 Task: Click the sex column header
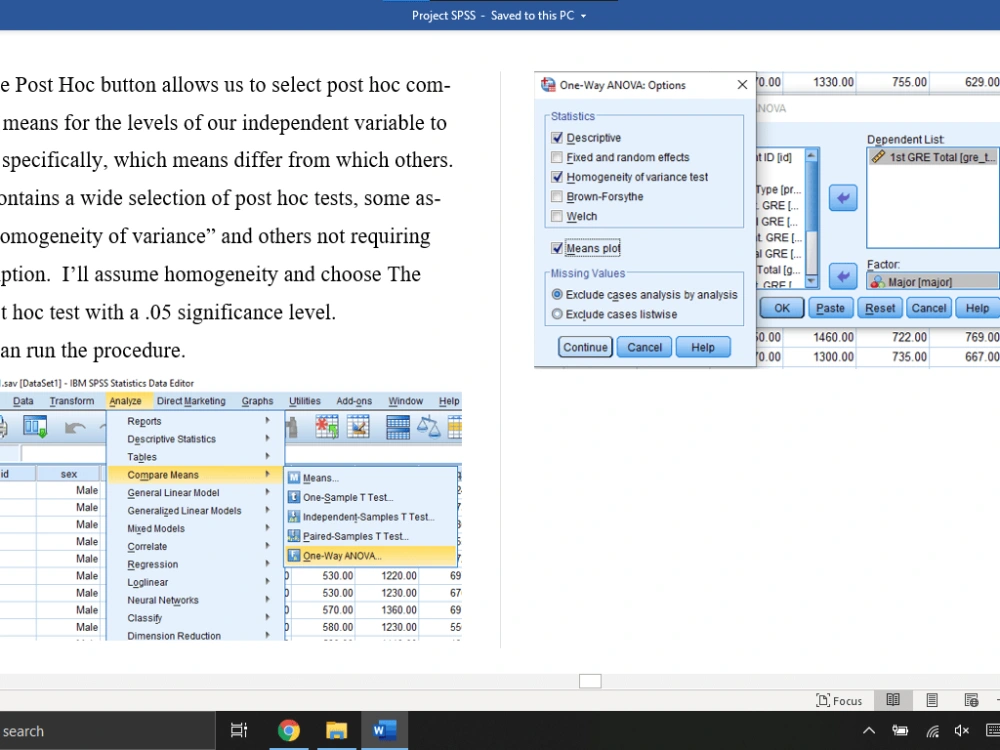(69, 474)
